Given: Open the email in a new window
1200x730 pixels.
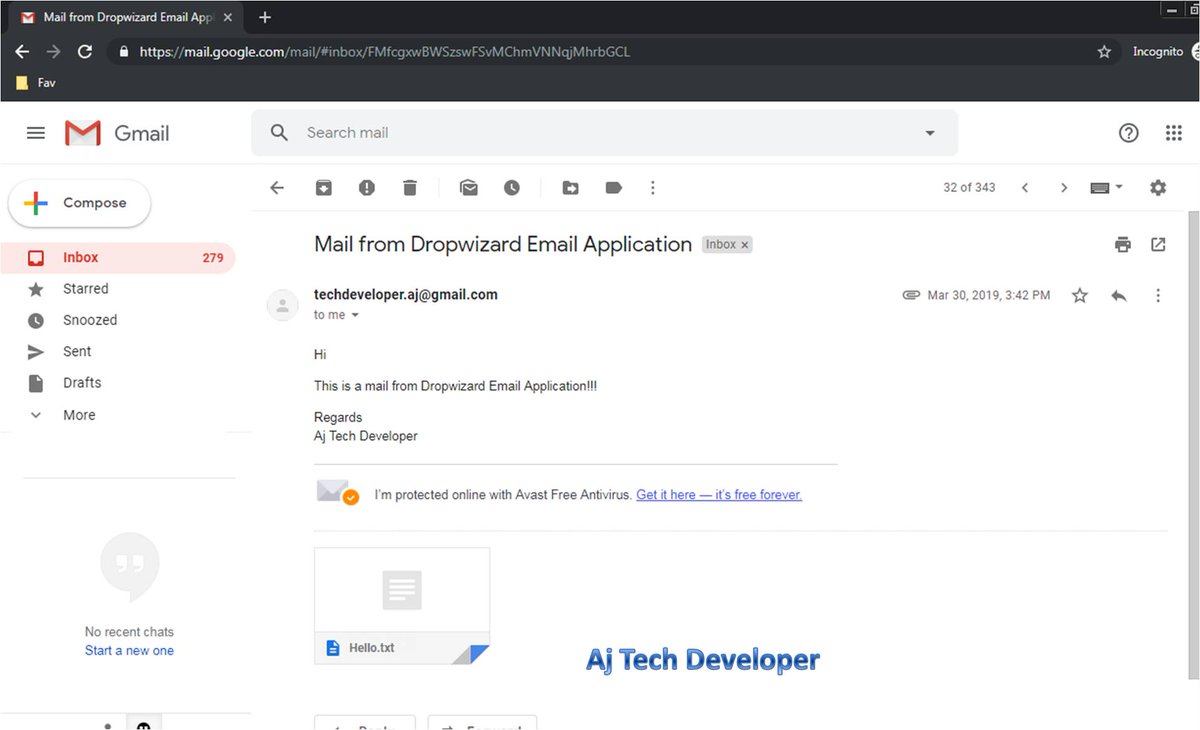Looking at the screenshot, I should tap(1158, 244).
